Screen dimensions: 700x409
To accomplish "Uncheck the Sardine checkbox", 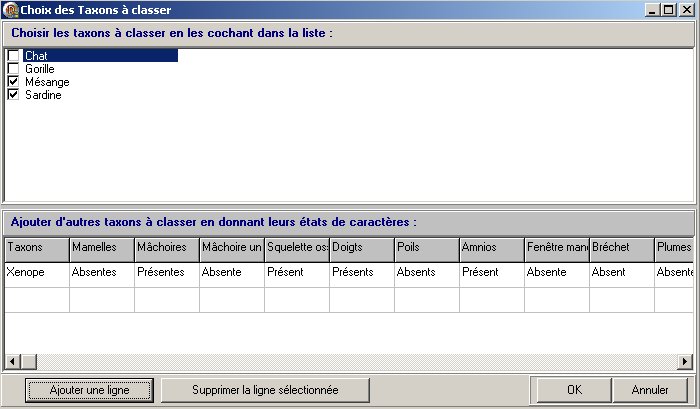I will click(13, 95).
